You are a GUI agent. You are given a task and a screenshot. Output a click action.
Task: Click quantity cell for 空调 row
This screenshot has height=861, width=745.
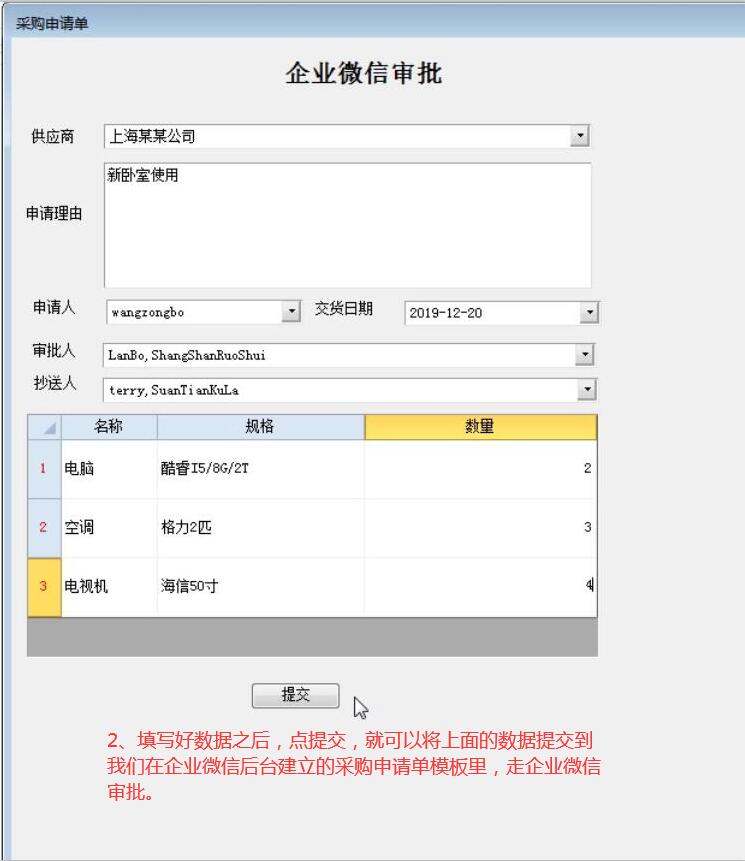click(x=480, y=528)
